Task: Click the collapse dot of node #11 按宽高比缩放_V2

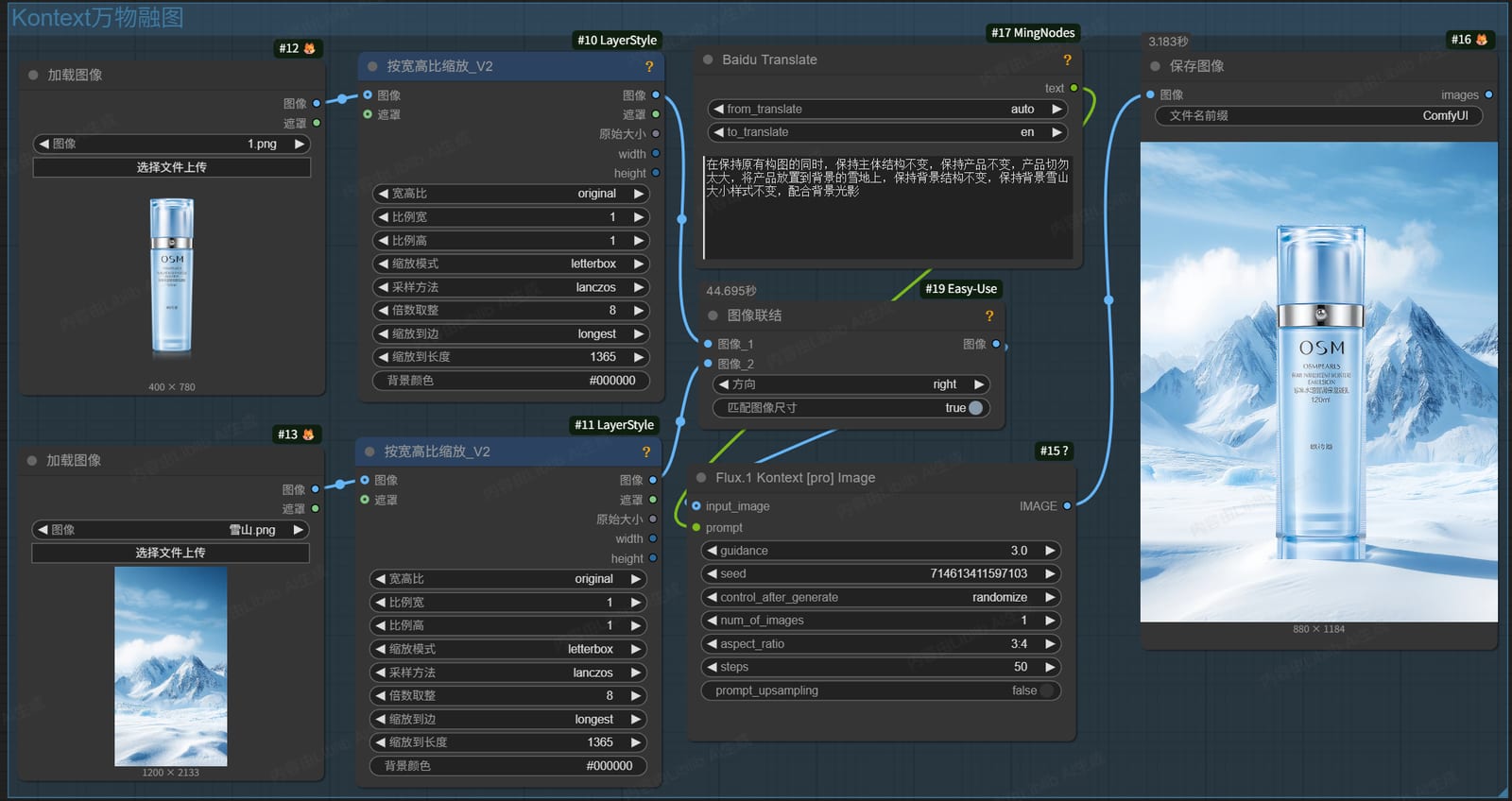Action: (x=369, y=452)
